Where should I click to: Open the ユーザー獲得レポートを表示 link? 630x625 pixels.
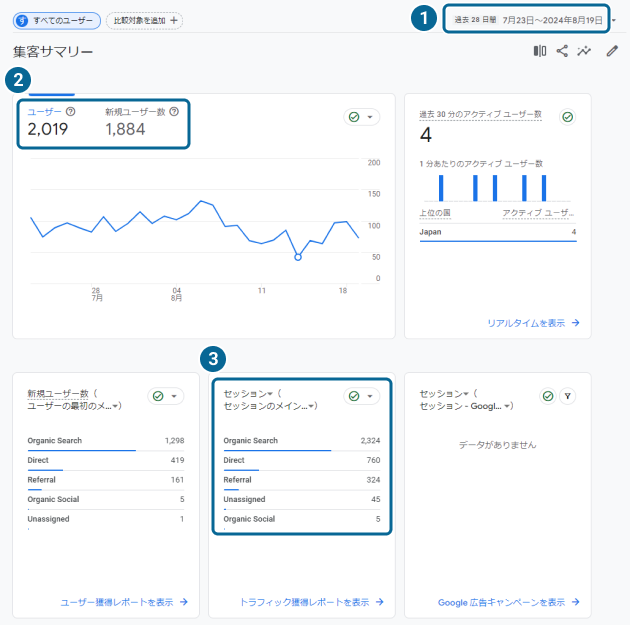123,602
